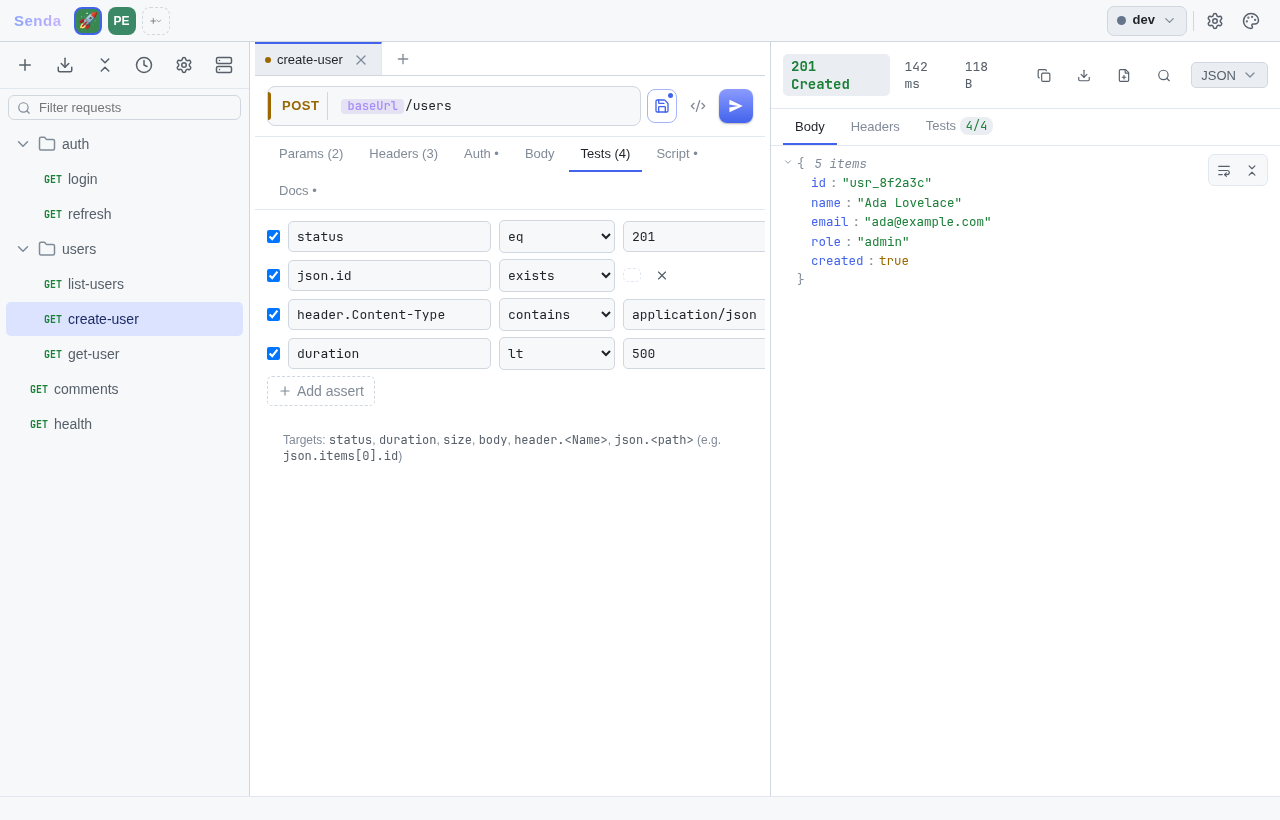
Task: Open the list-users request
Action: point(125,284)
